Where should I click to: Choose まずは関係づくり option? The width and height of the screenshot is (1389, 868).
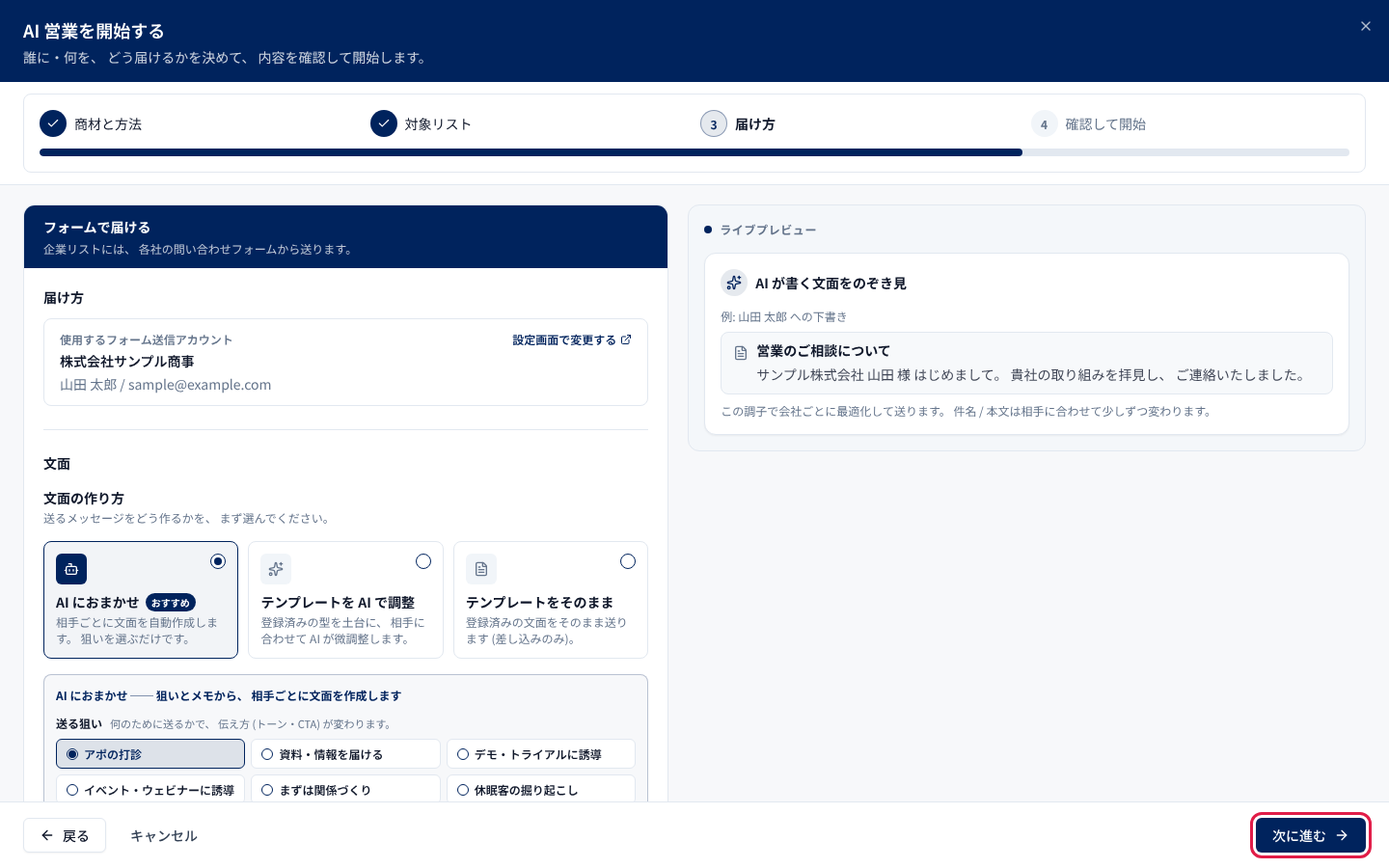click(x=345, y=789)
